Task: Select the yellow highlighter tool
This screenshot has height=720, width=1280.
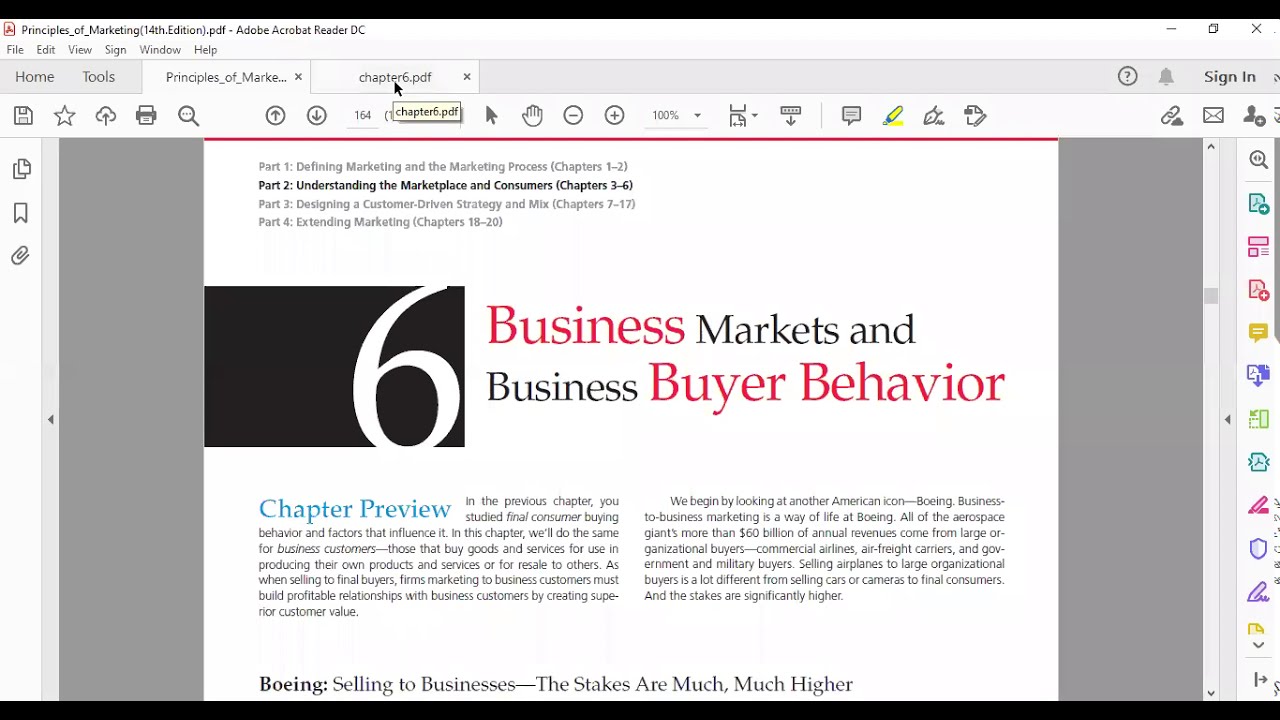Action: [894, 116]
